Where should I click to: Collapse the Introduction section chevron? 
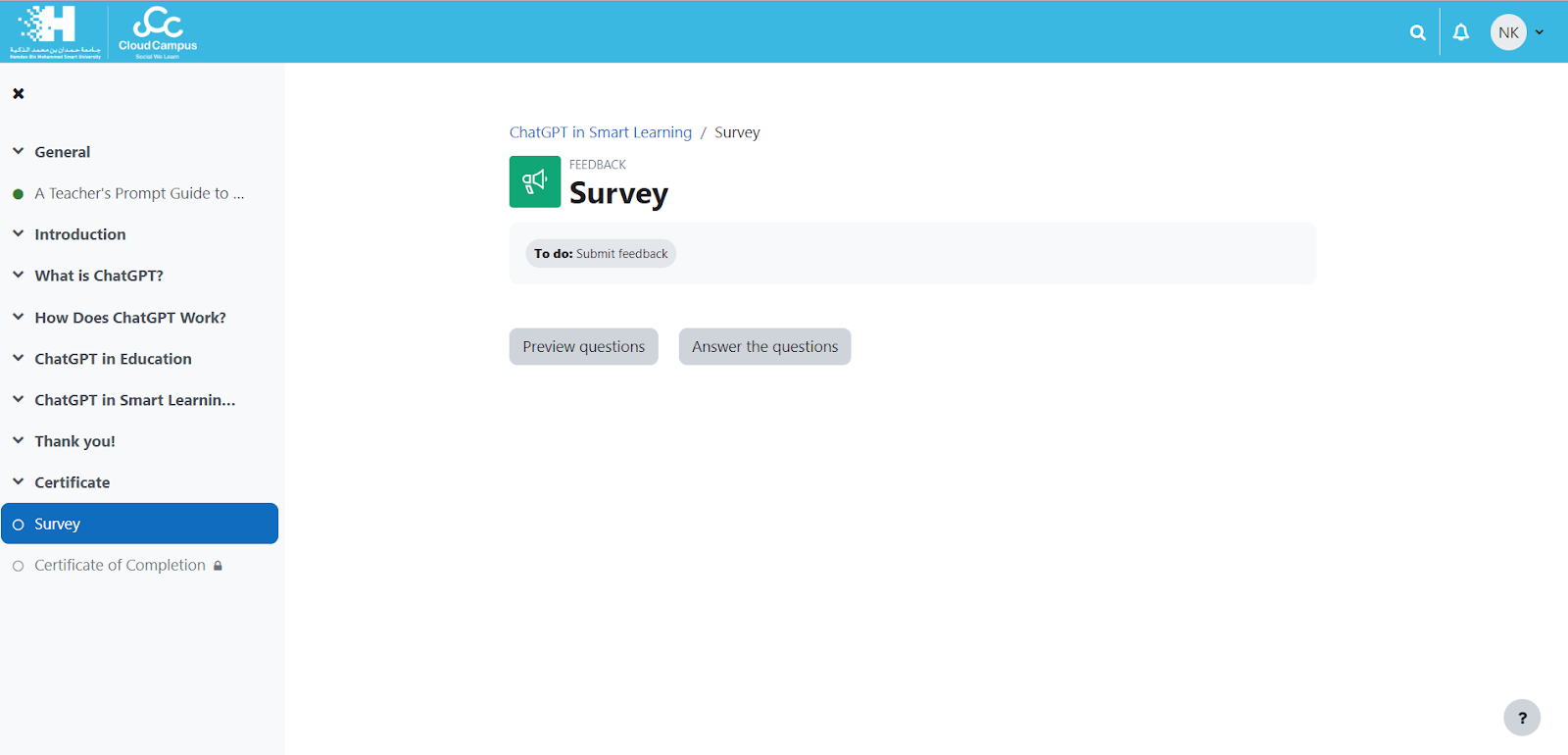(18, 233)
